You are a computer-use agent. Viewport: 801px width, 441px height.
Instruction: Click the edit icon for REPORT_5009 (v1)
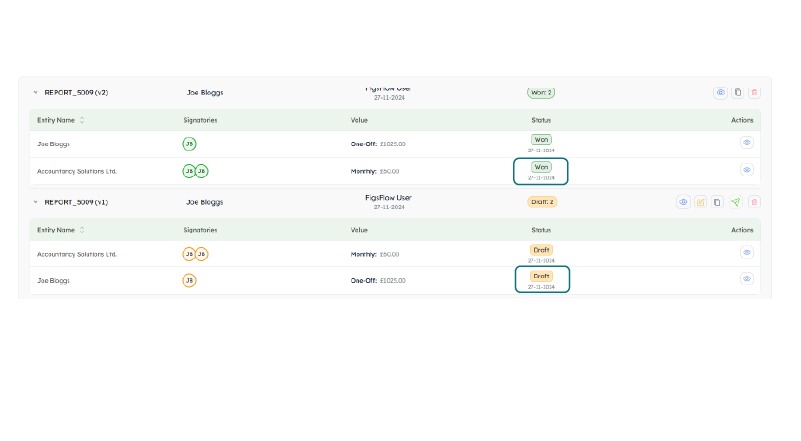coord(701,202)
